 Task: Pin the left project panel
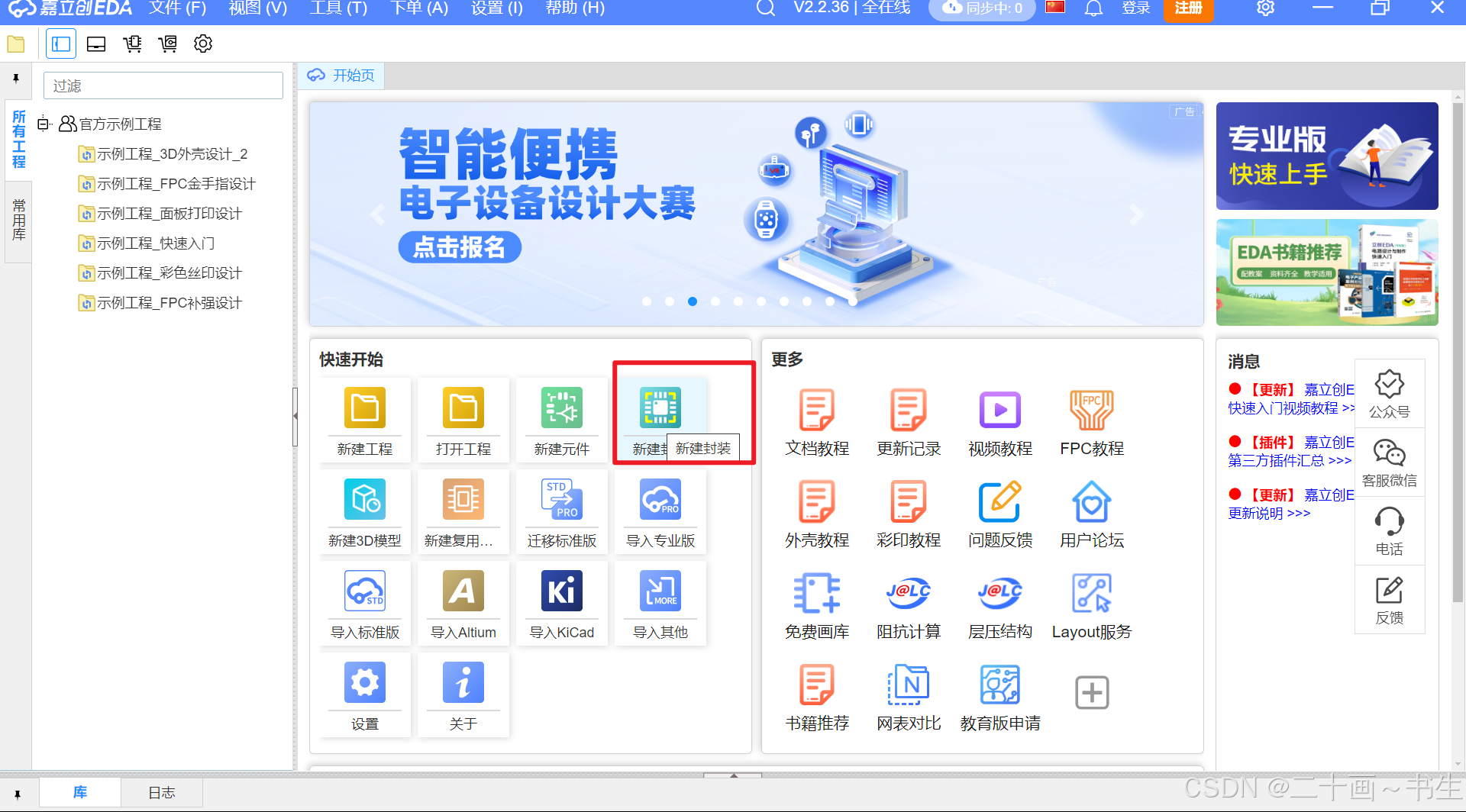[16, 79]
